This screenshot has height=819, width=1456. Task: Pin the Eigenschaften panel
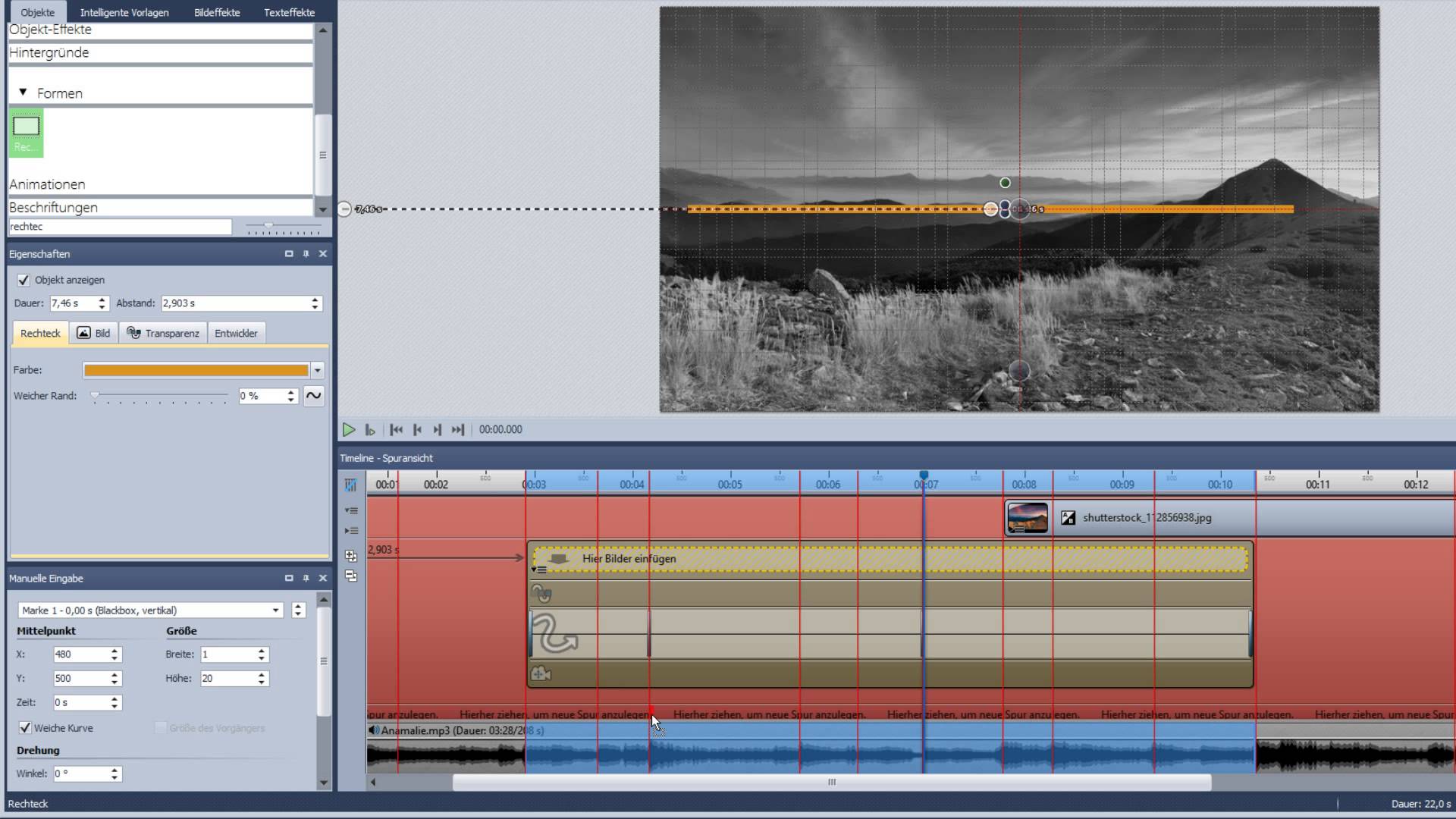coord(306,254)
